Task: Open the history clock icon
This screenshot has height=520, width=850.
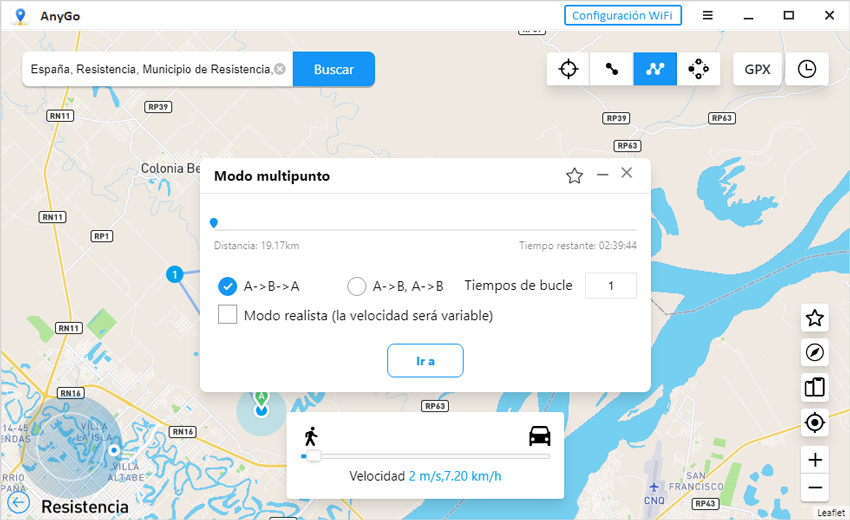Action: coord(806,69)
